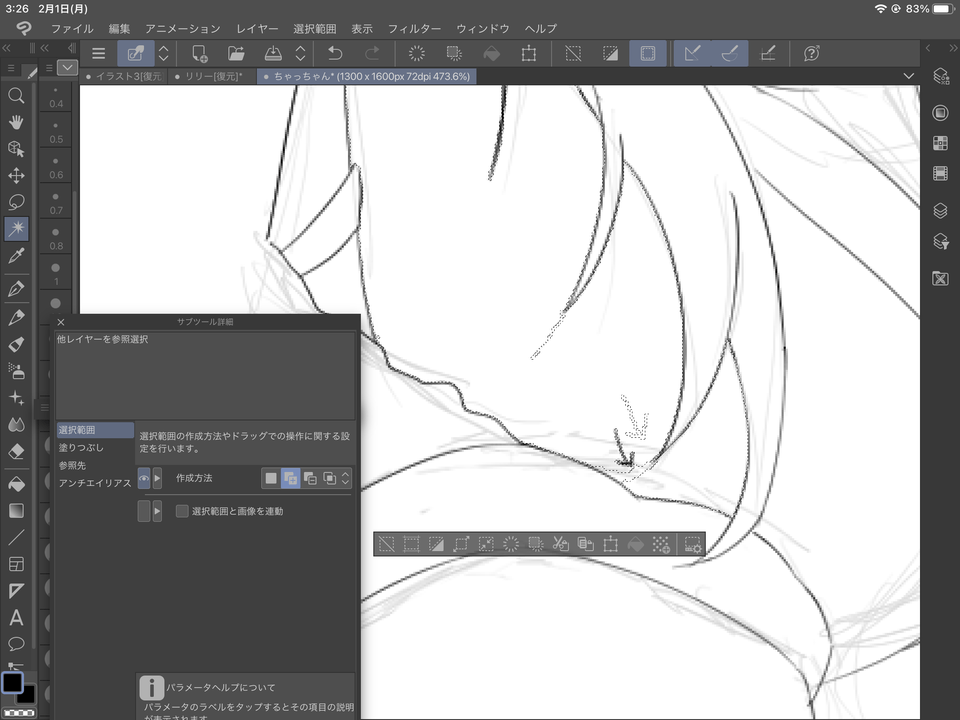Select the straight line figure tool
The height and width of the screenshot is (720, 960).
(x=17, y=538)
